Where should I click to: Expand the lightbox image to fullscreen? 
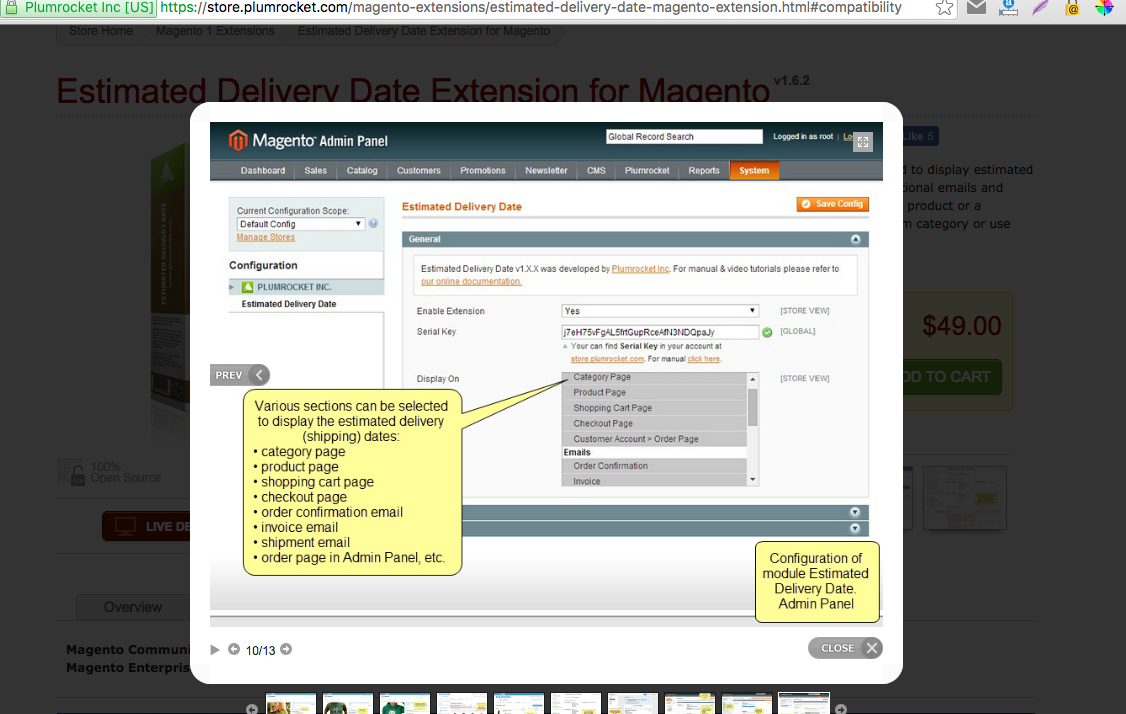click(863, 142)
